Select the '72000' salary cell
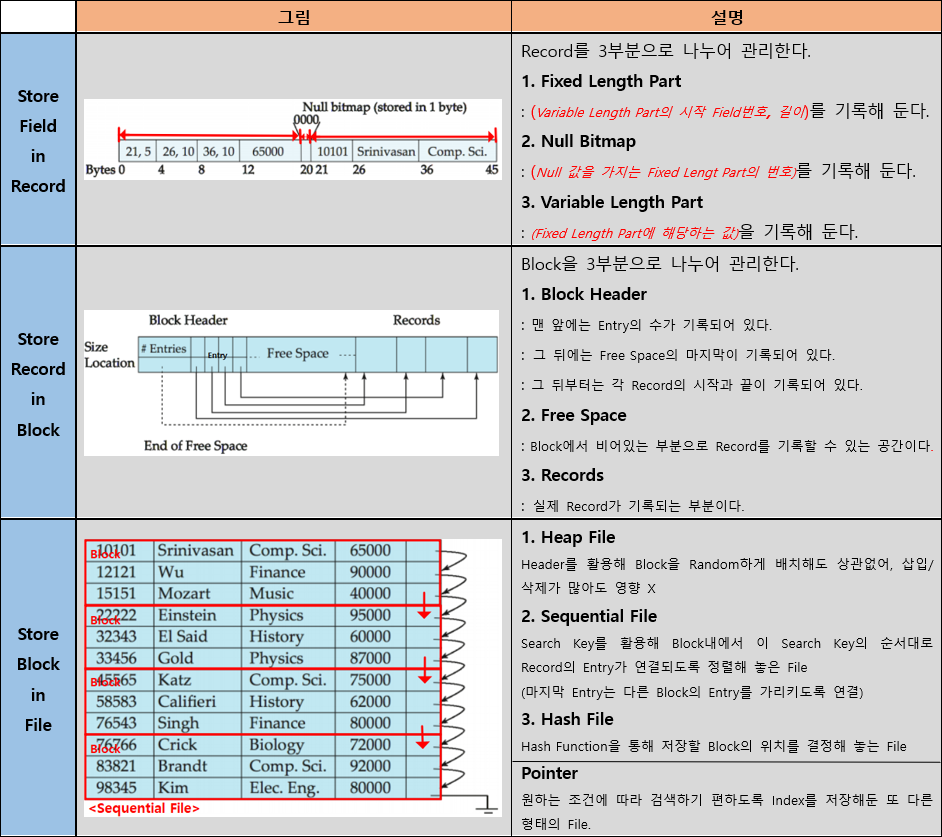 (x=370, y=745)
